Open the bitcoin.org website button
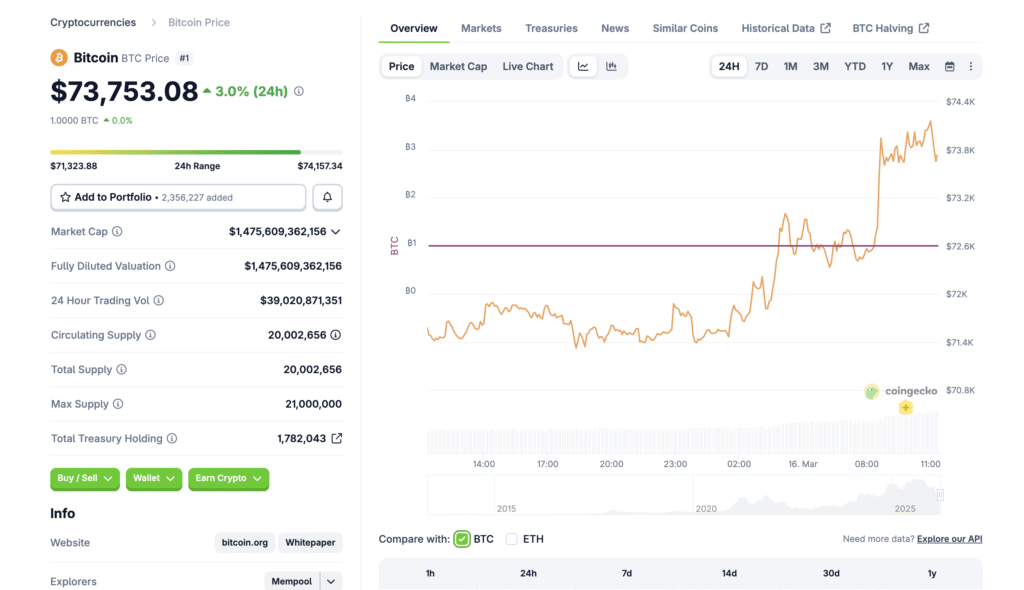Screen dimensions: 1024x590 tap(244, 542)
